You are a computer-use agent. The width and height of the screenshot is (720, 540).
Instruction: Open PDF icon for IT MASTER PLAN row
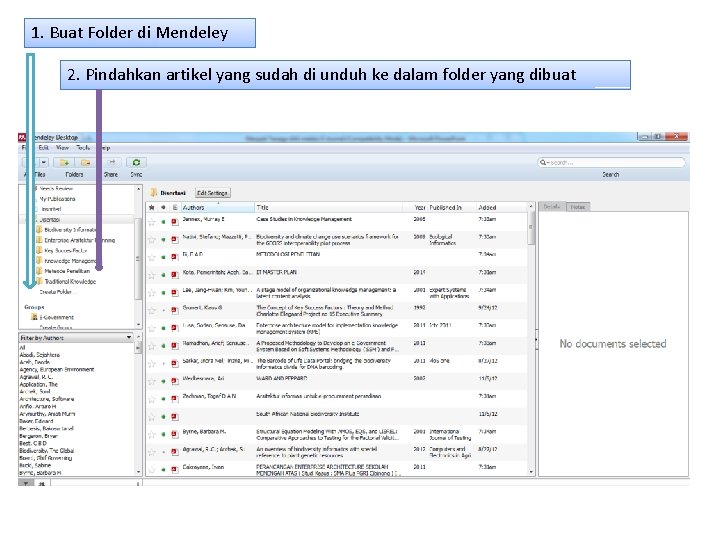pos(174,275)
